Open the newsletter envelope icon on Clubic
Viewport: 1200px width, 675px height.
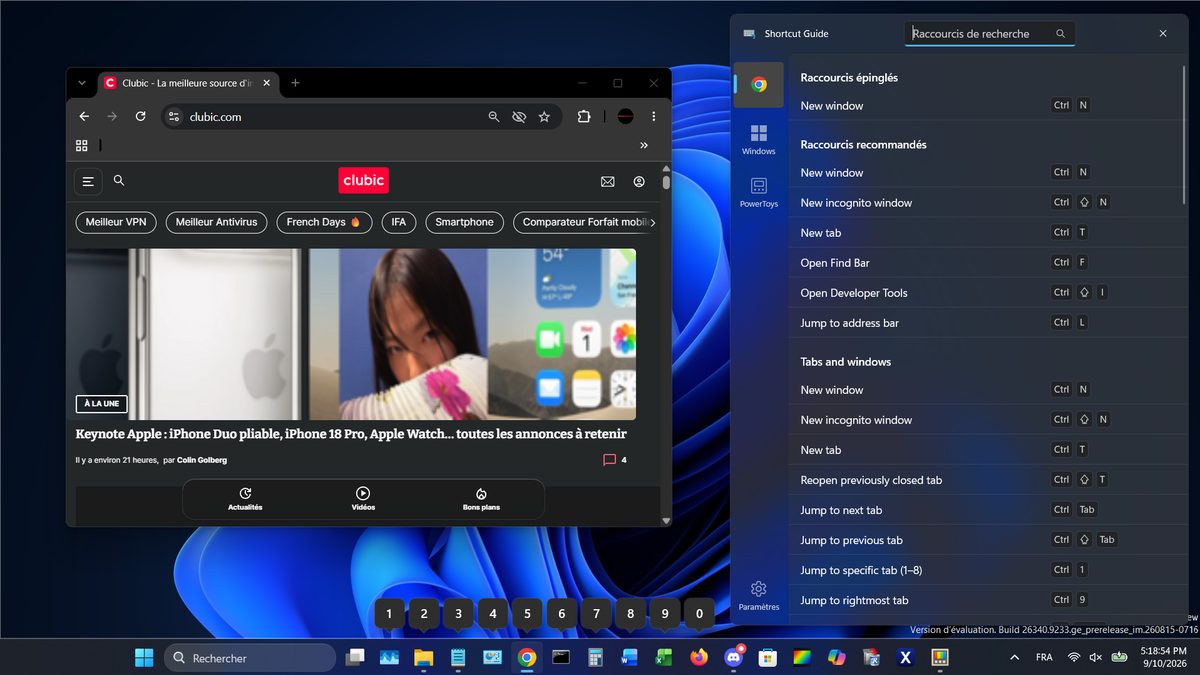pyautogui.click(x=607, y=182)
